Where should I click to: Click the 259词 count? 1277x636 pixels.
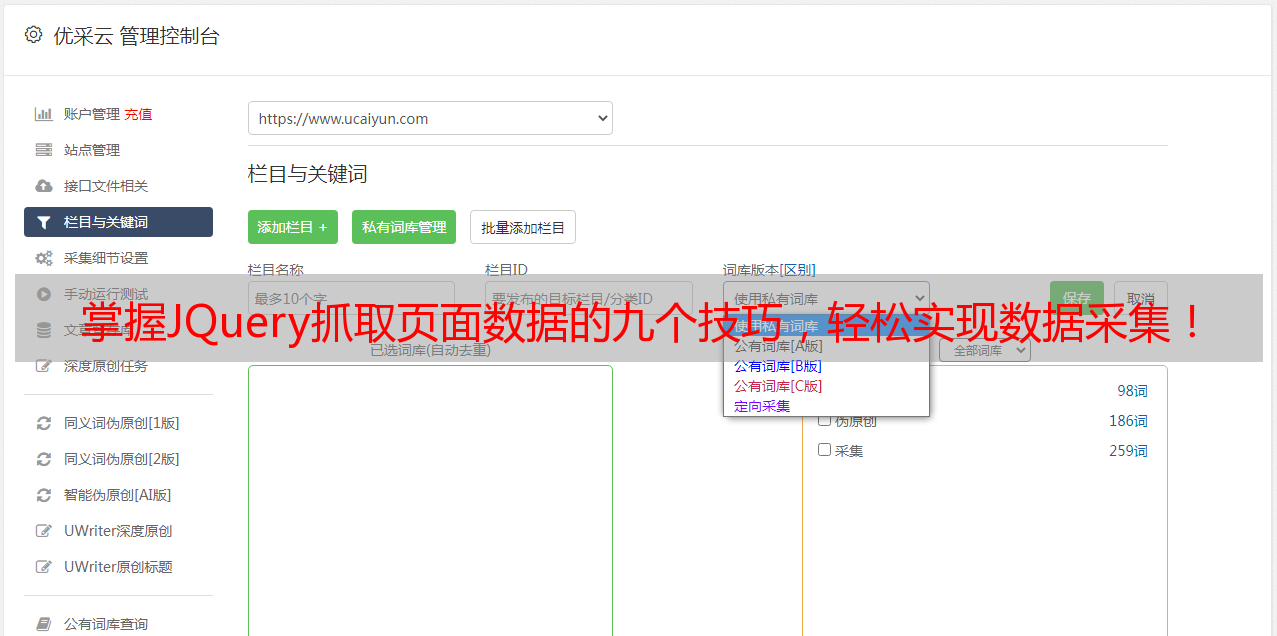[x=1128, y=451]
